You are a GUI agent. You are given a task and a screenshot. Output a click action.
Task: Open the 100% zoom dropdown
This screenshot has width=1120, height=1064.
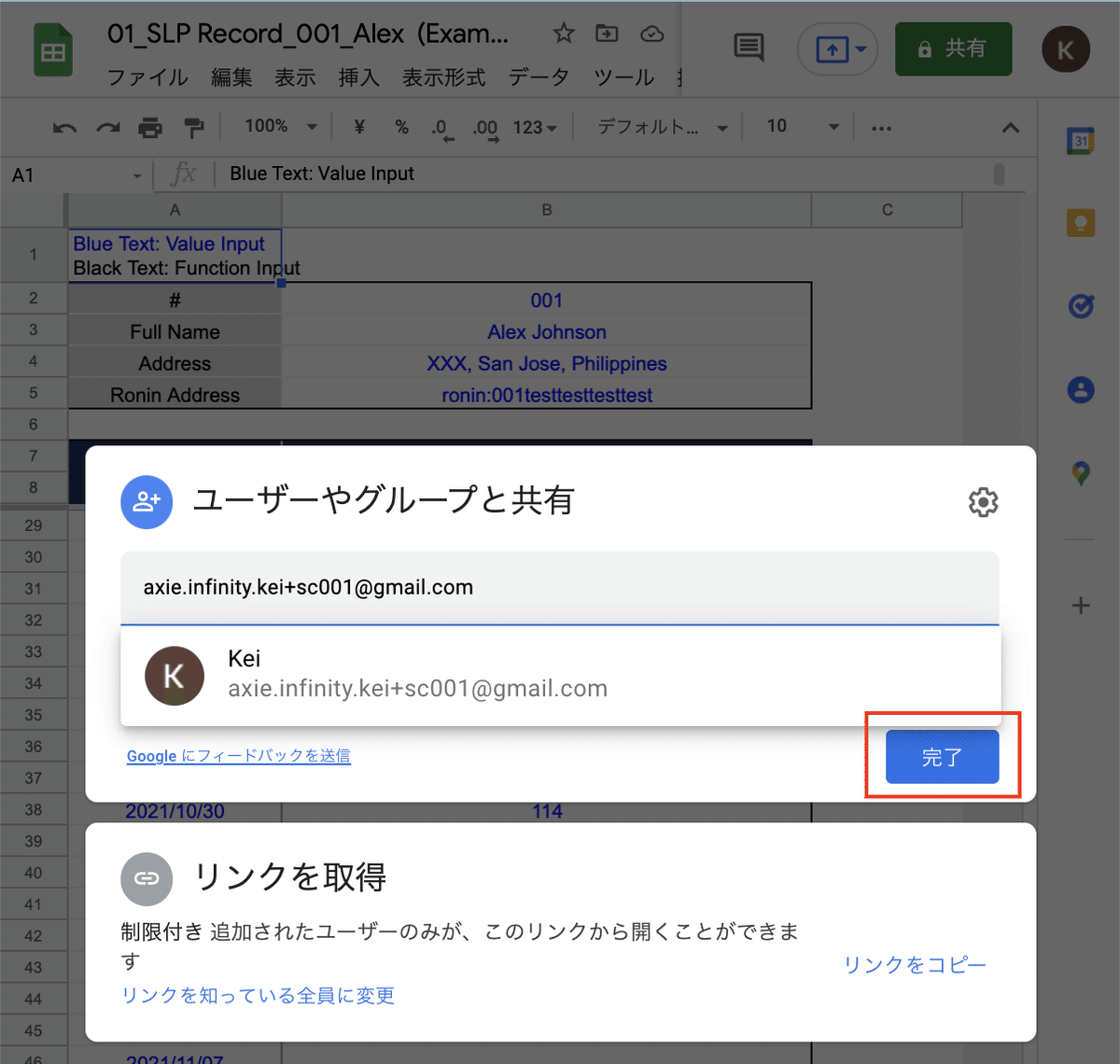tap(281, 126)
